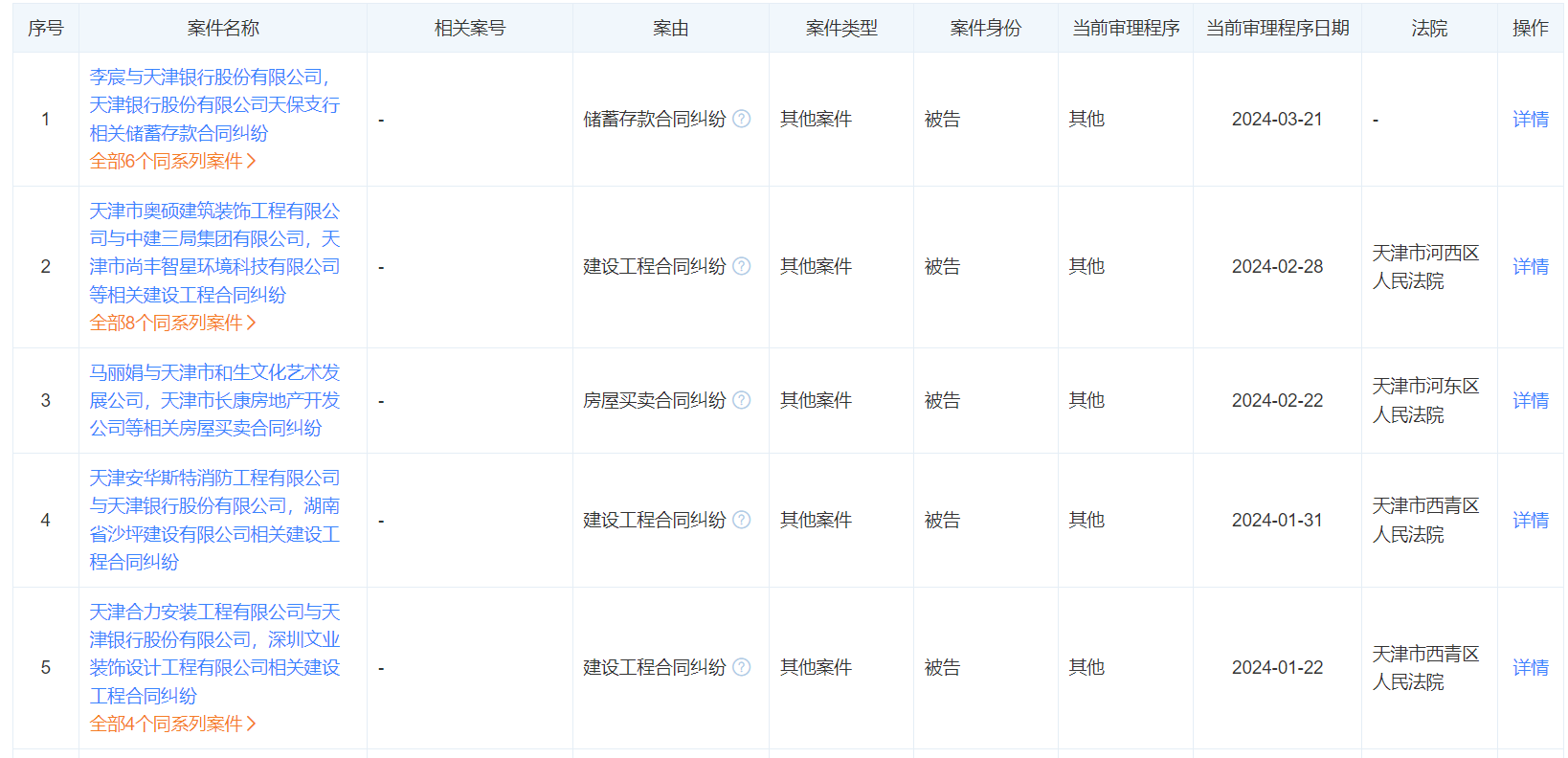The height and width of the screenshot is (758, 1568).
Task: Open case 马丽娟与天津市和生文化艺术发展公司
Action: pos(214,400)
